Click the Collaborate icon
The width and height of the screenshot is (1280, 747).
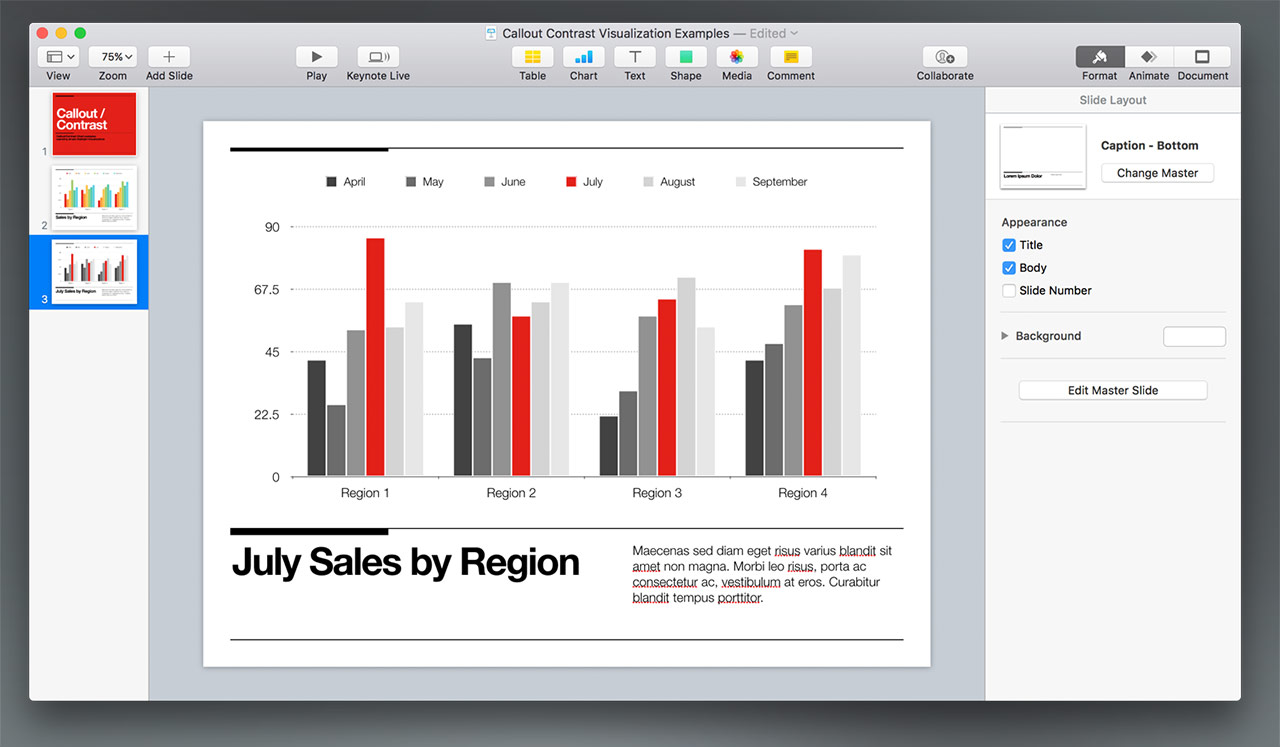pyautogui.click(x=944, y=57)
